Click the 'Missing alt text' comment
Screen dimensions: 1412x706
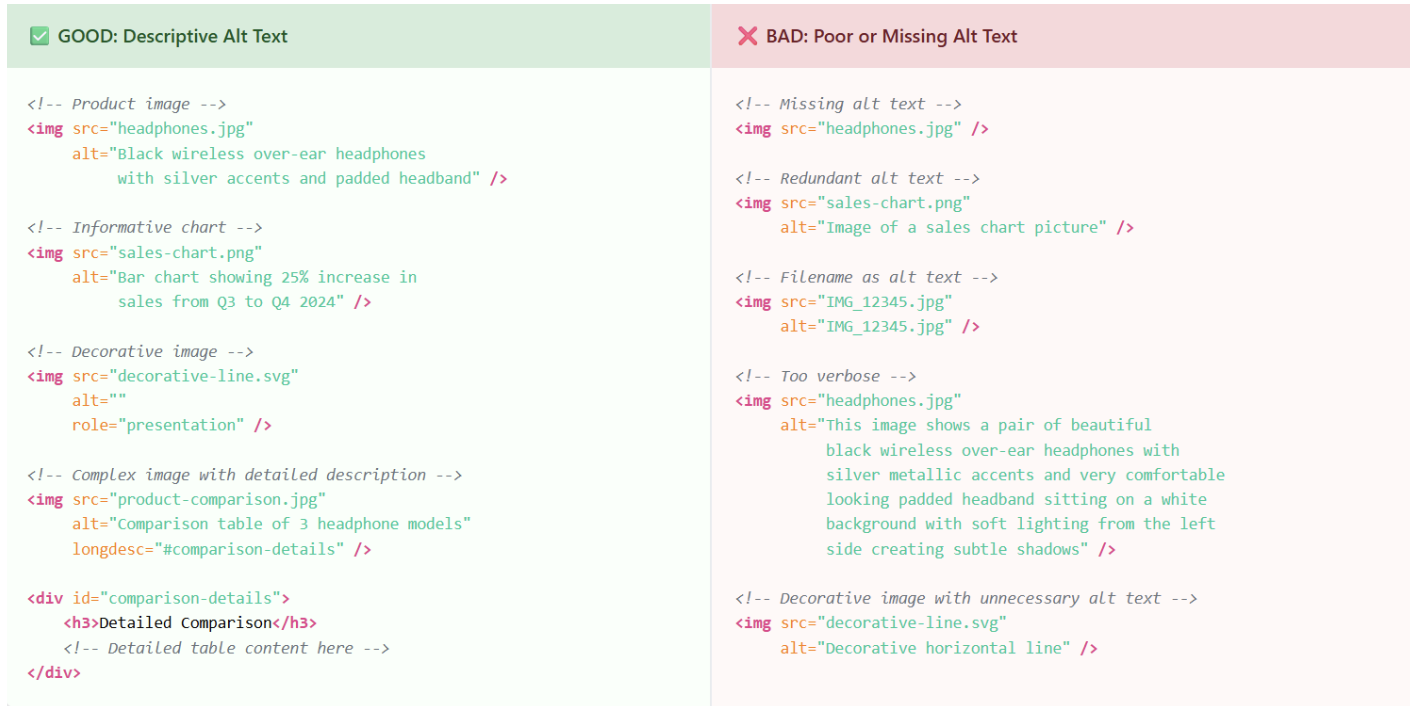click(x=848, y=104)
